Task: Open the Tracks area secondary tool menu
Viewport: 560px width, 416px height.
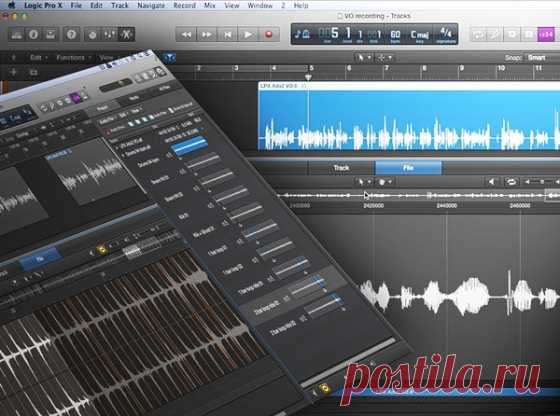Action: point(385,57)
